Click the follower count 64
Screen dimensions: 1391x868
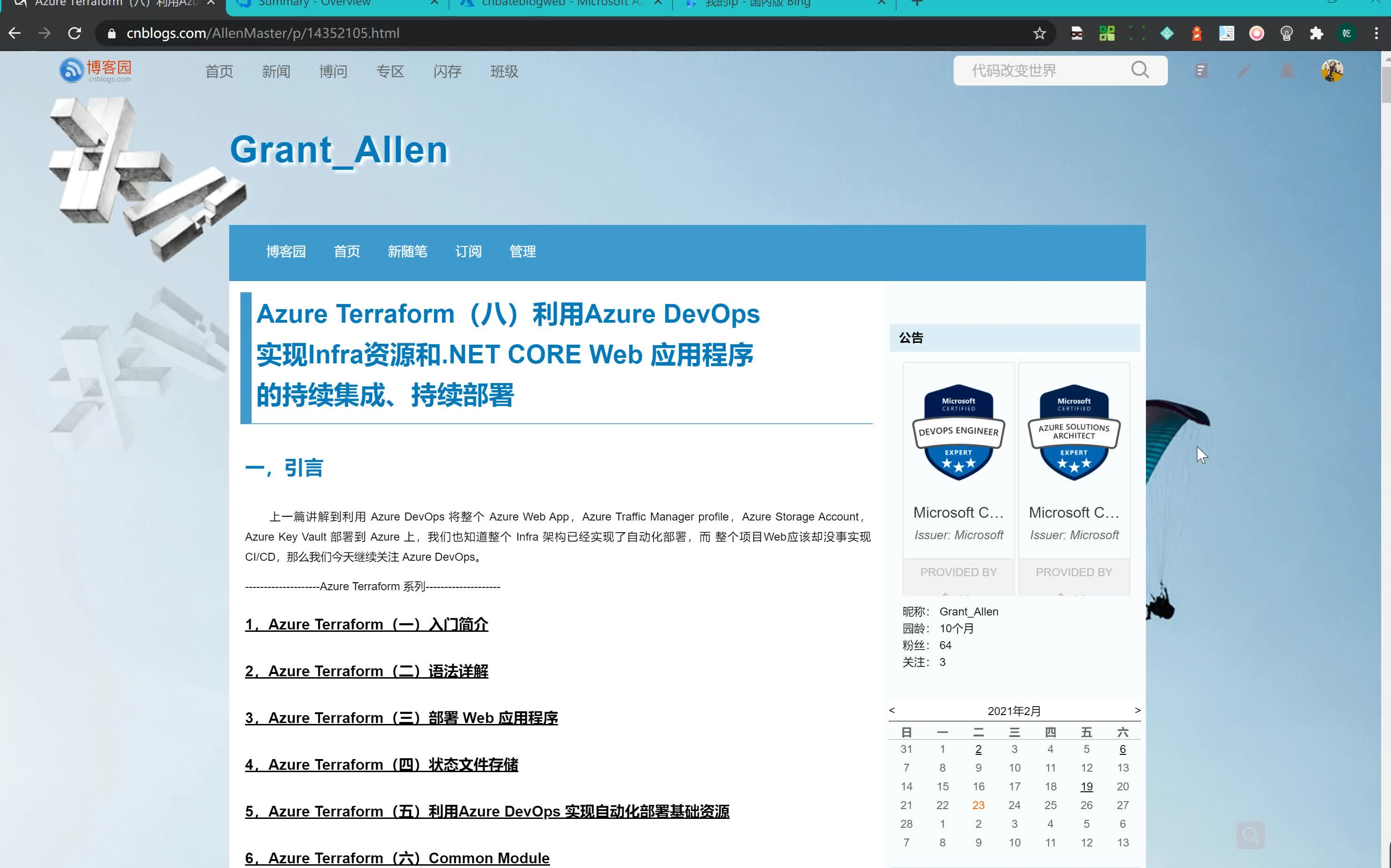[945, 645]
